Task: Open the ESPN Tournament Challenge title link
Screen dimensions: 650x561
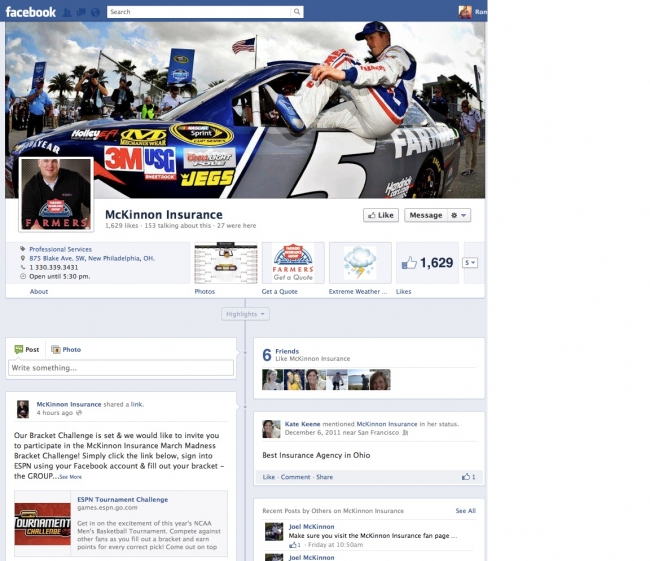Action: click(x=123, y=500)
